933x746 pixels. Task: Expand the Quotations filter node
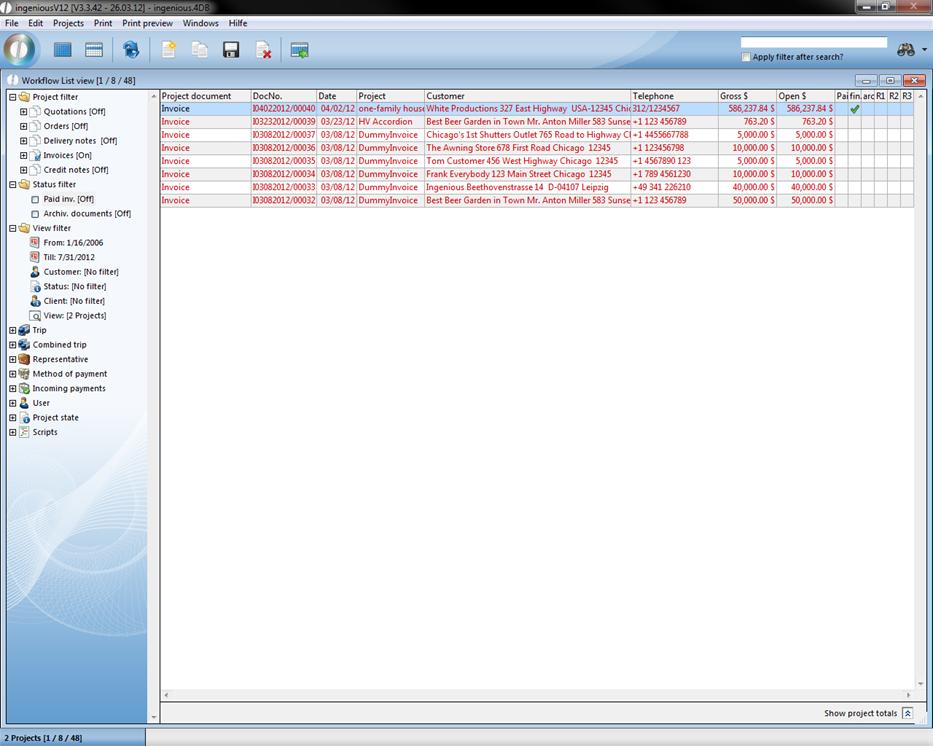coord(24,112)
